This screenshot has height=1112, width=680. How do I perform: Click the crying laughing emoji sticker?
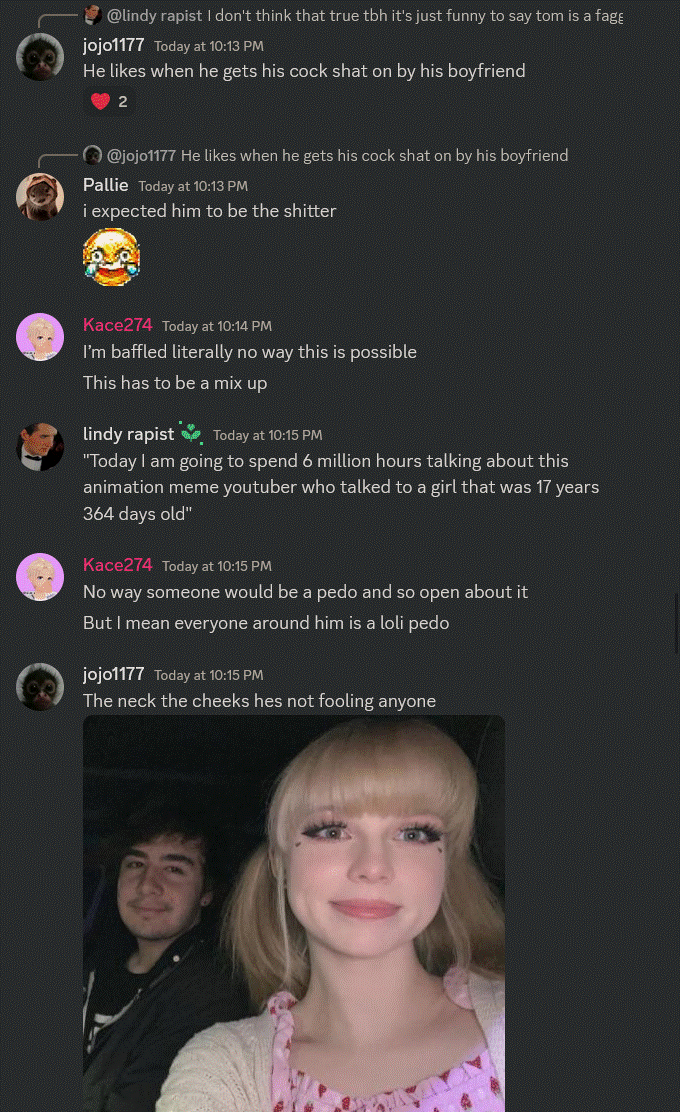click(111, 257)
